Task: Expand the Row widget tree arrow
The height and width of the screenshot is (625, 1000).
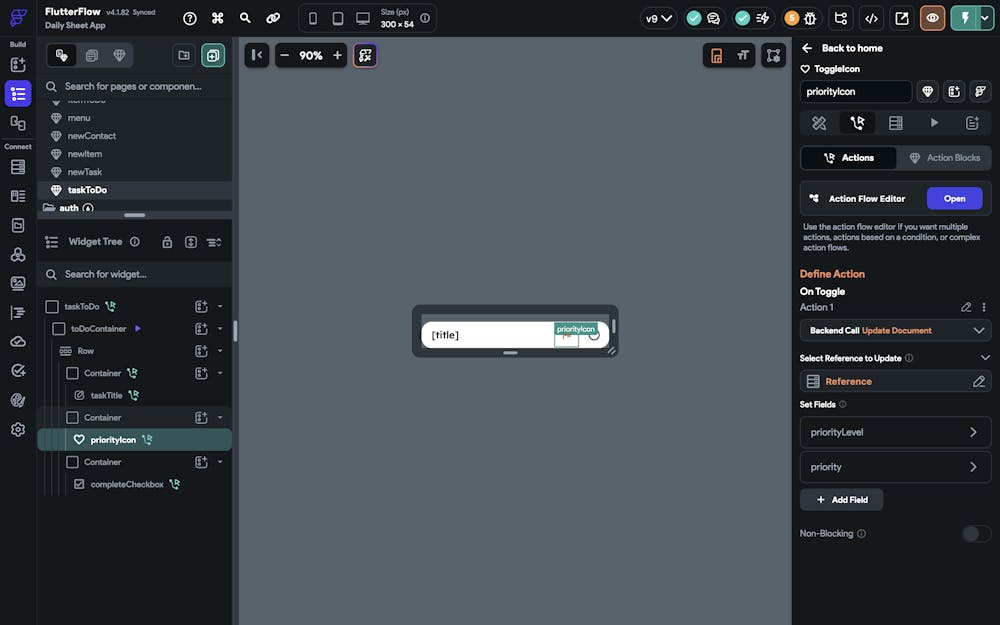Action: tap(220, 351)
